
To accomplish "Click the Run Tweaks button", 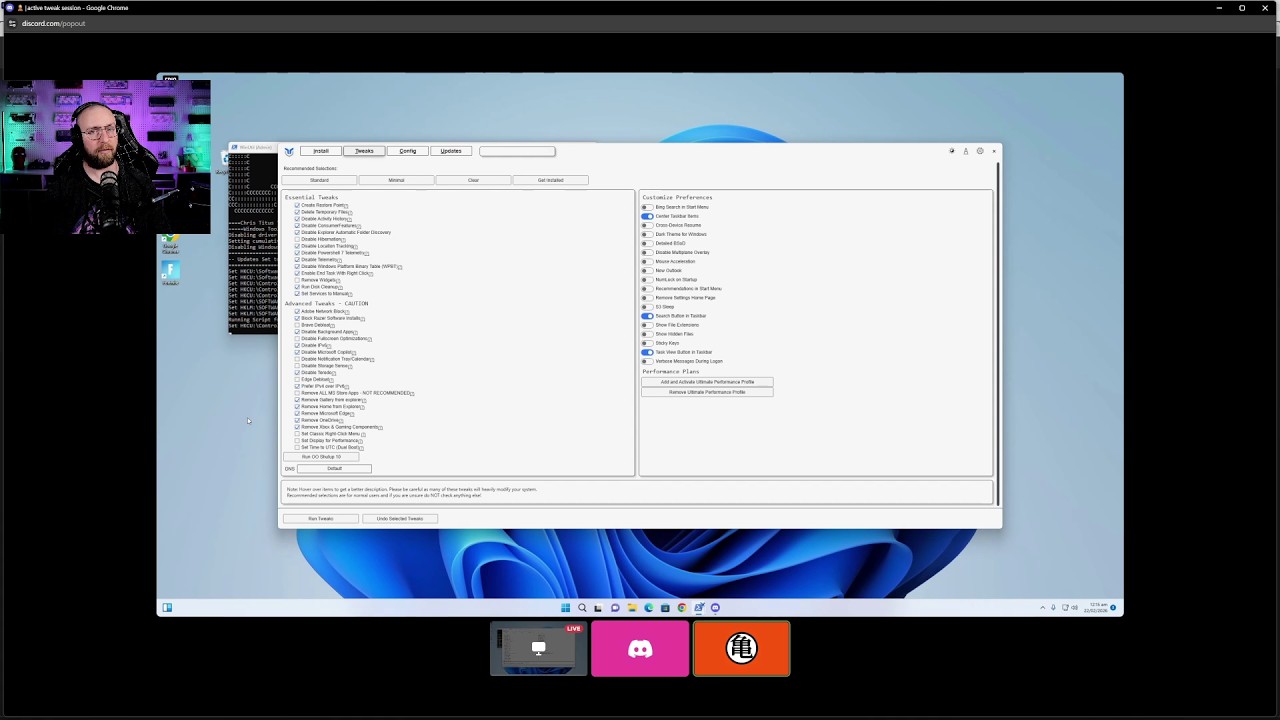I will point(320,519).
